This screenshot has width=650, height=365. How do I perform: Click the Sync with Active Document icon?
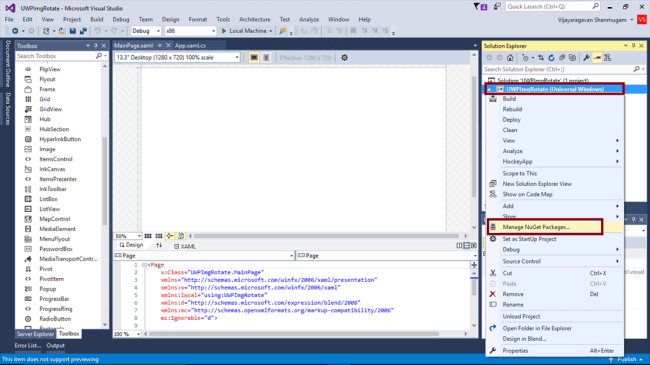click(x=541, y=58)
